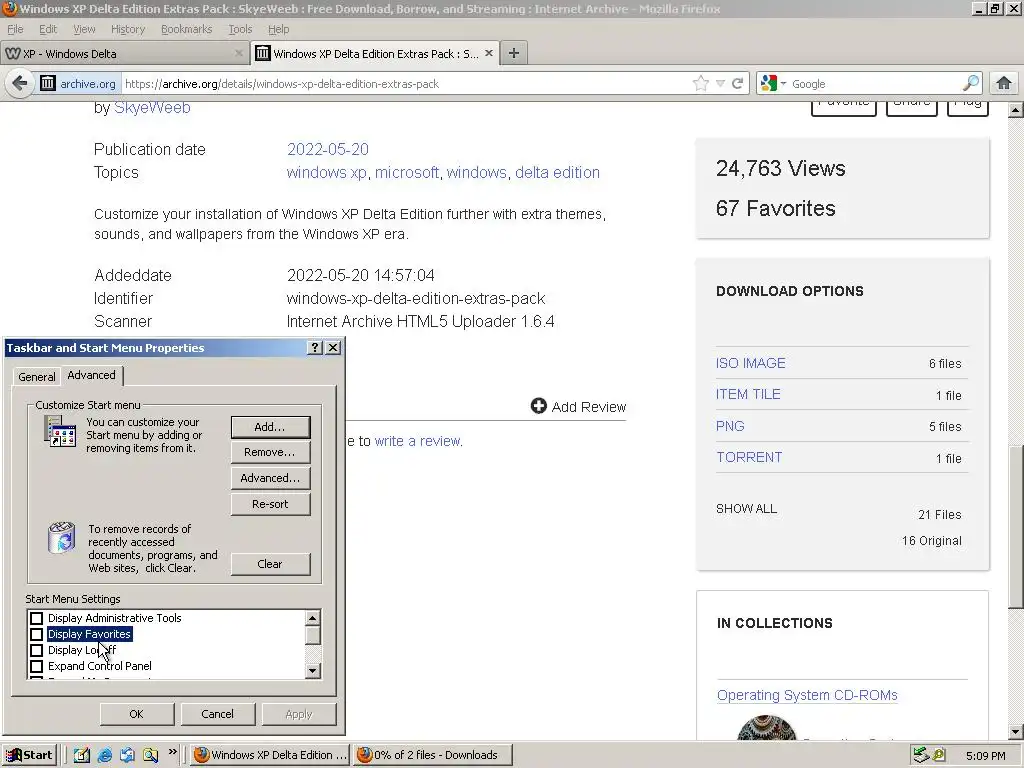Open the search engine dropdown

coord(784,84)
